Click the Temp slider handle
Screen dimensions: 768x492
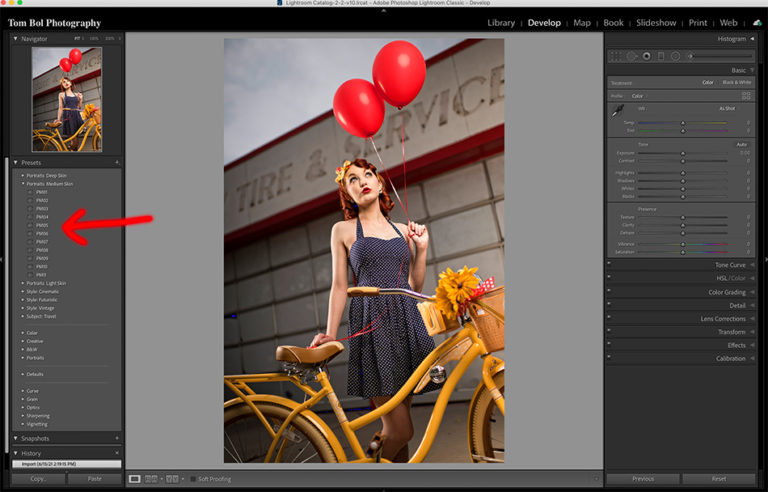click(x=683, y=123)
